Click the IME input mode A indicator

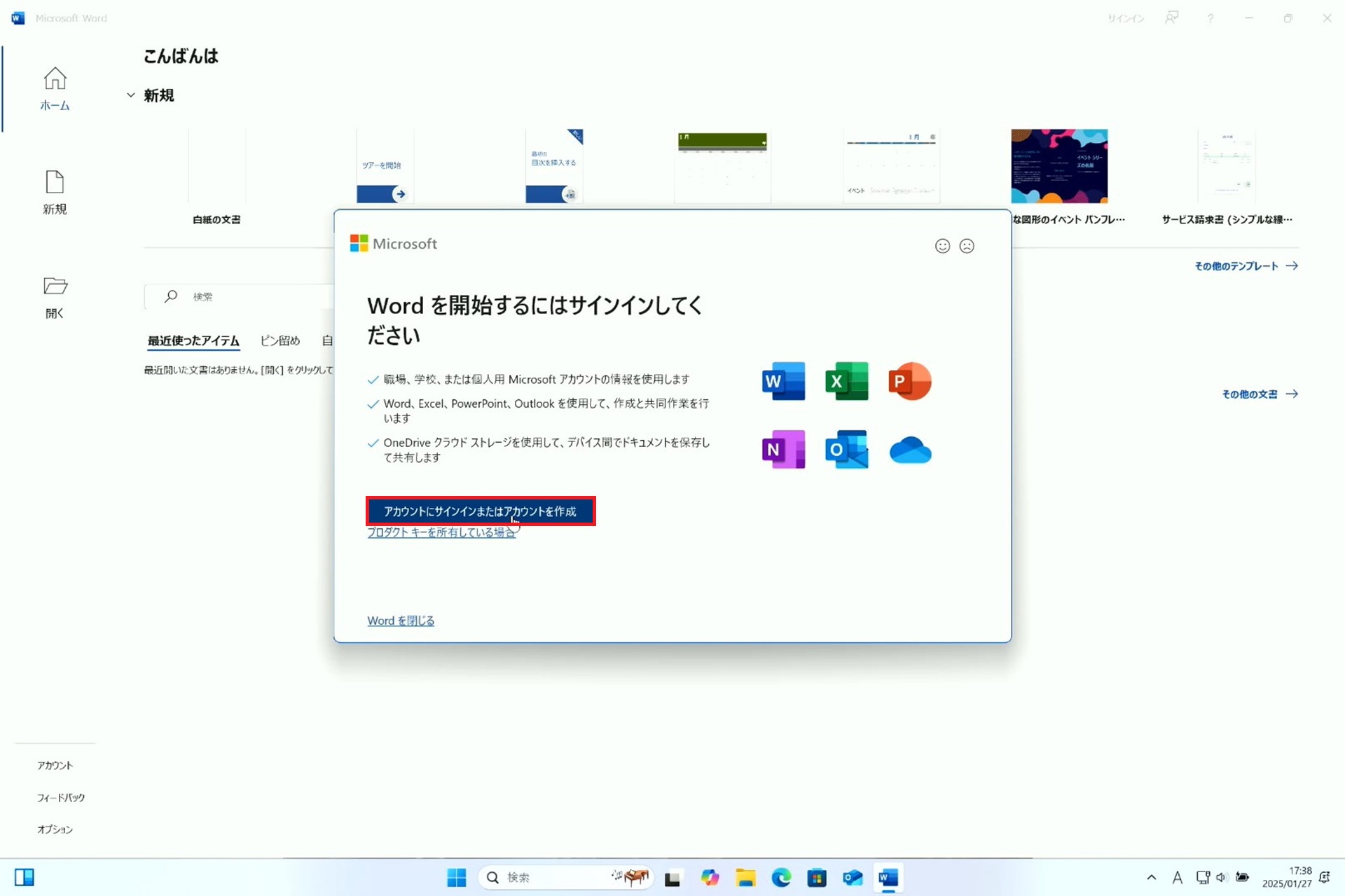1177,877
